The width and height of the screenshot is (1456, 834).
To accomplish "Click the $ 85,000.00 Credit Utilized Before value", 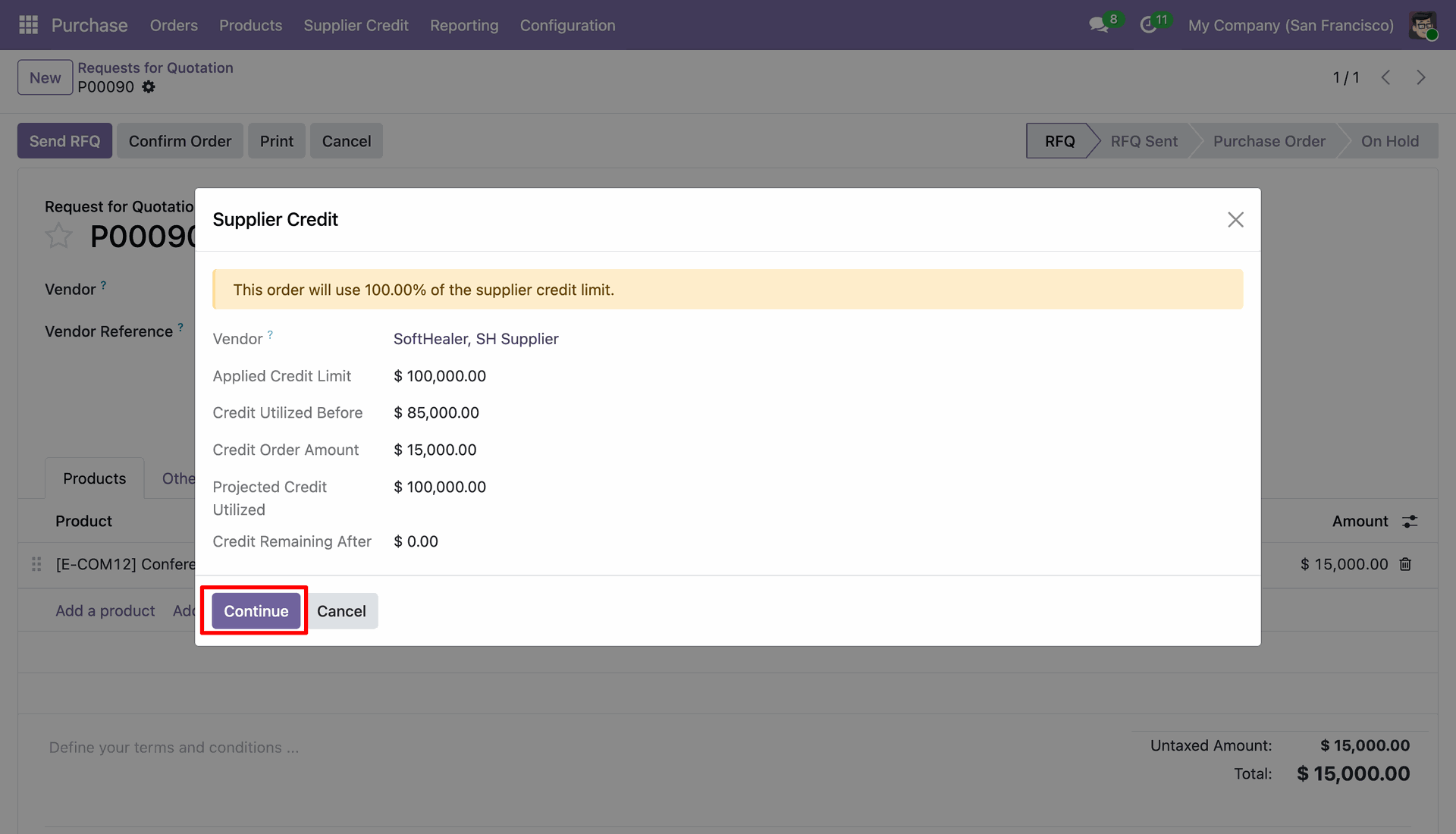I will click(x=436, y=413).
